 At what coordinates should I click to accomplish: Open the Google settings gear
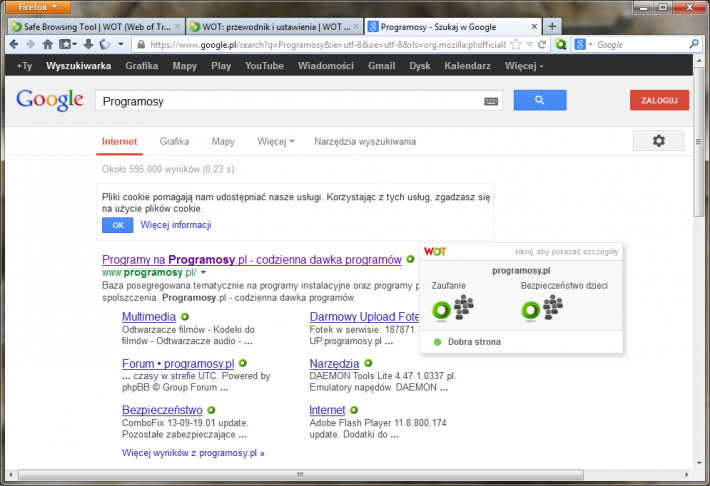click(x=658, y=141)
